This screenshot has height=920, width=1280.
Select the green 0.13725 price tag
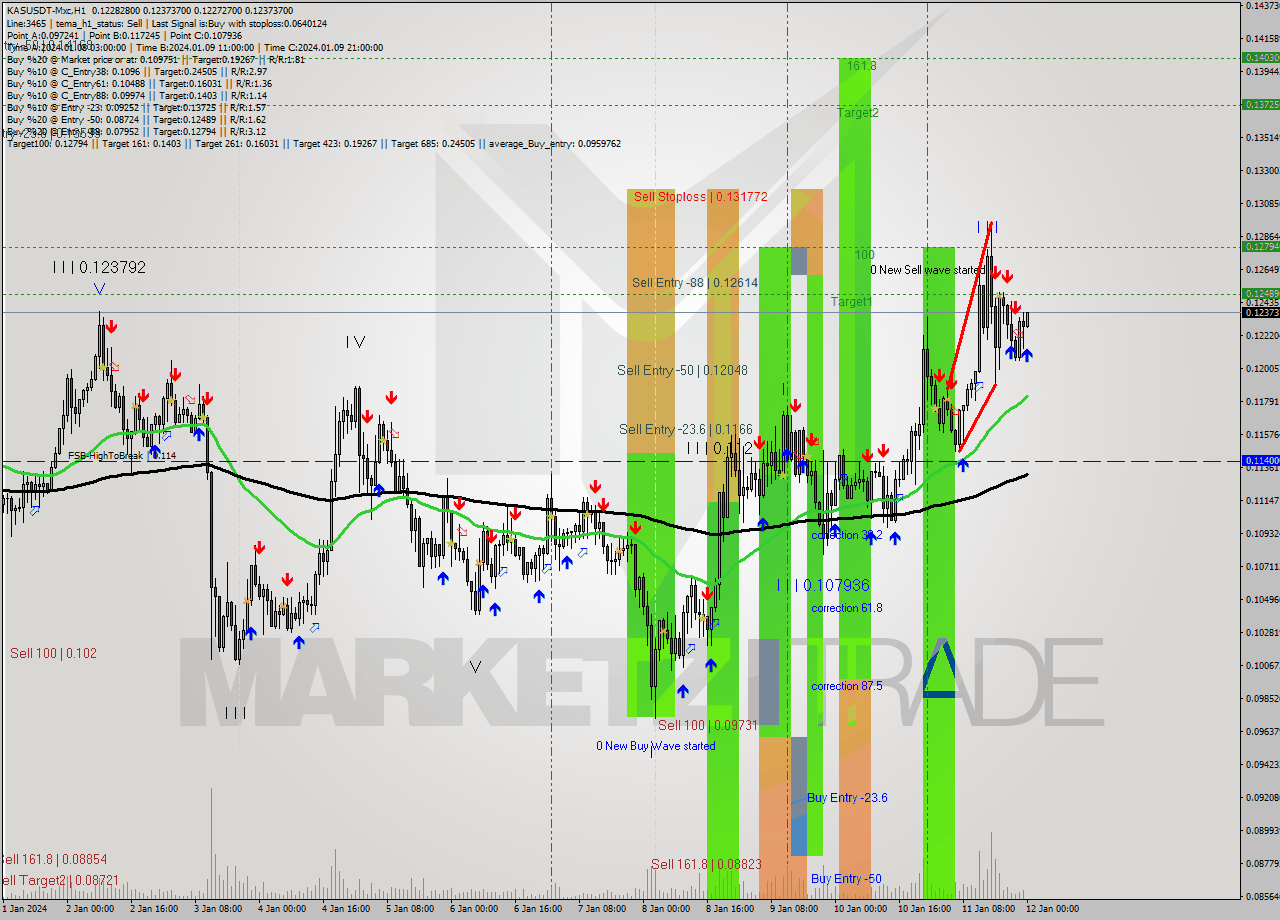(x=1260, y=104)
